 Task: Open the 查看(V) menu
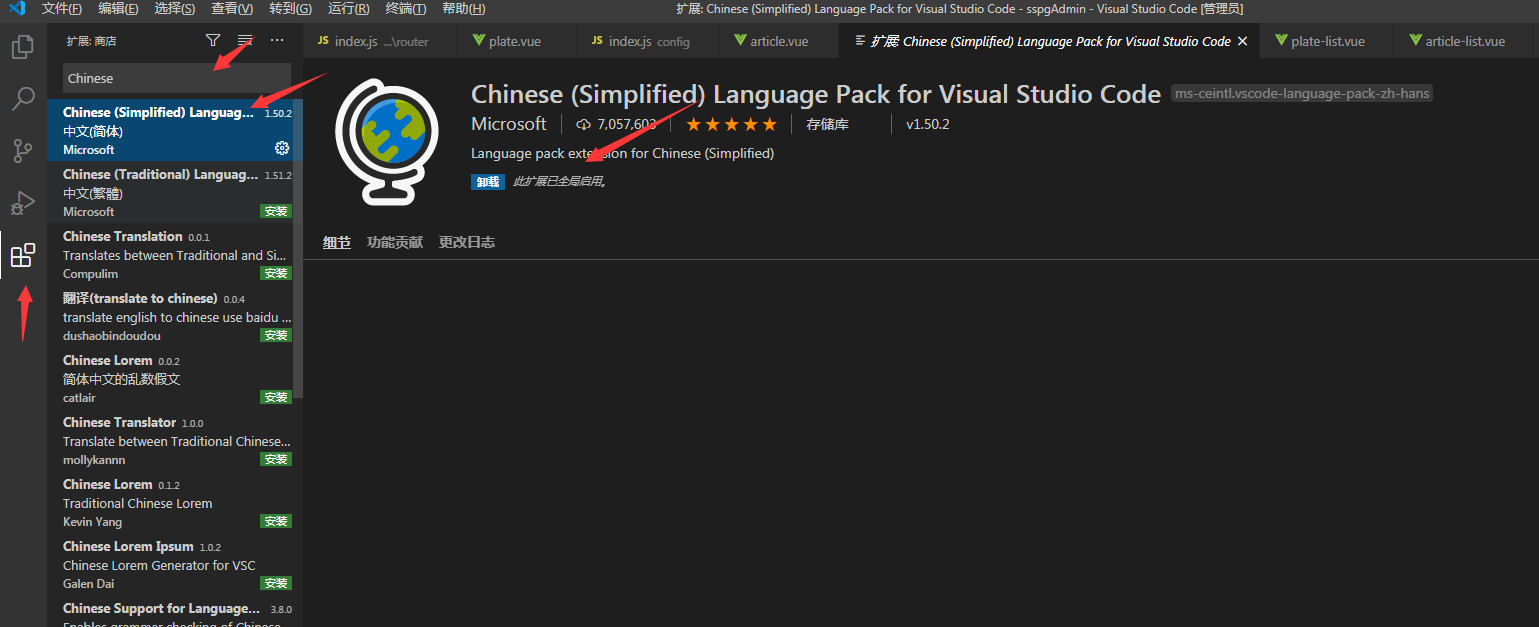click(233, 9)
